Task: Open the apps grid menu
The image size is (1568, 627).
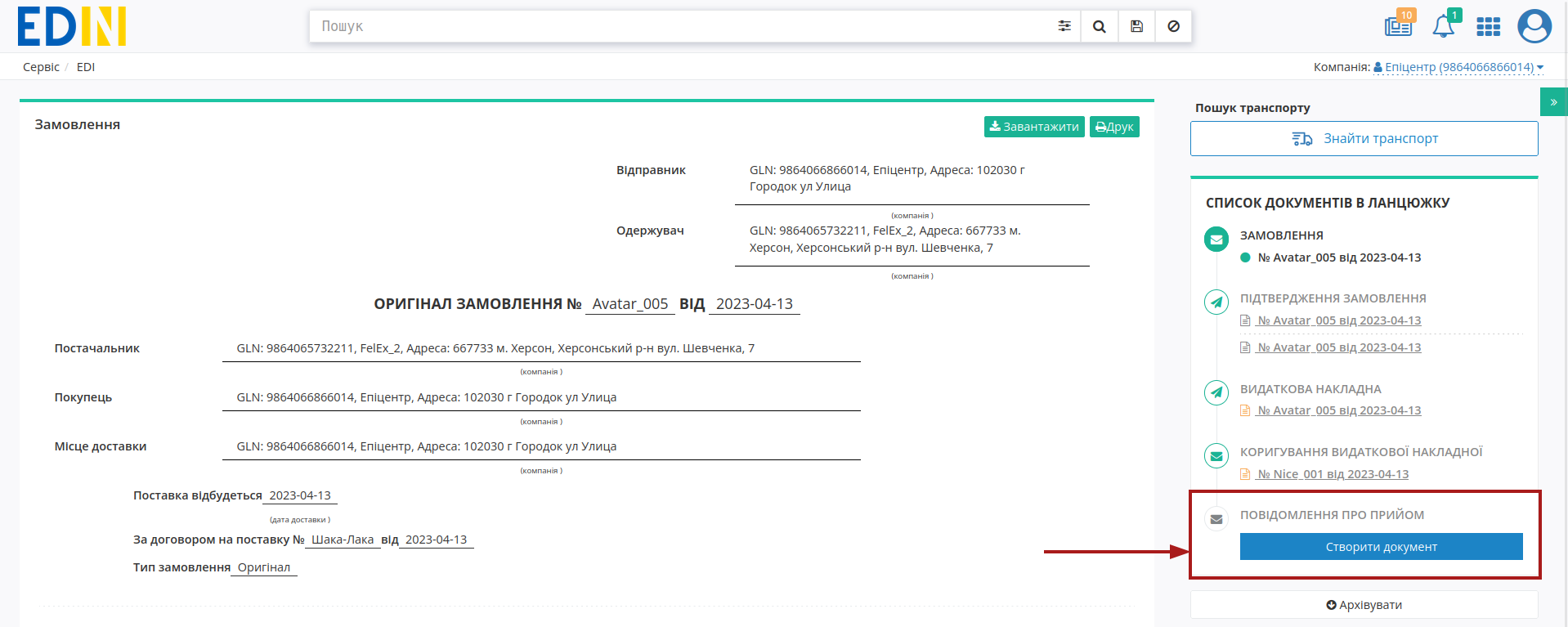Action: coord(1488,27)
